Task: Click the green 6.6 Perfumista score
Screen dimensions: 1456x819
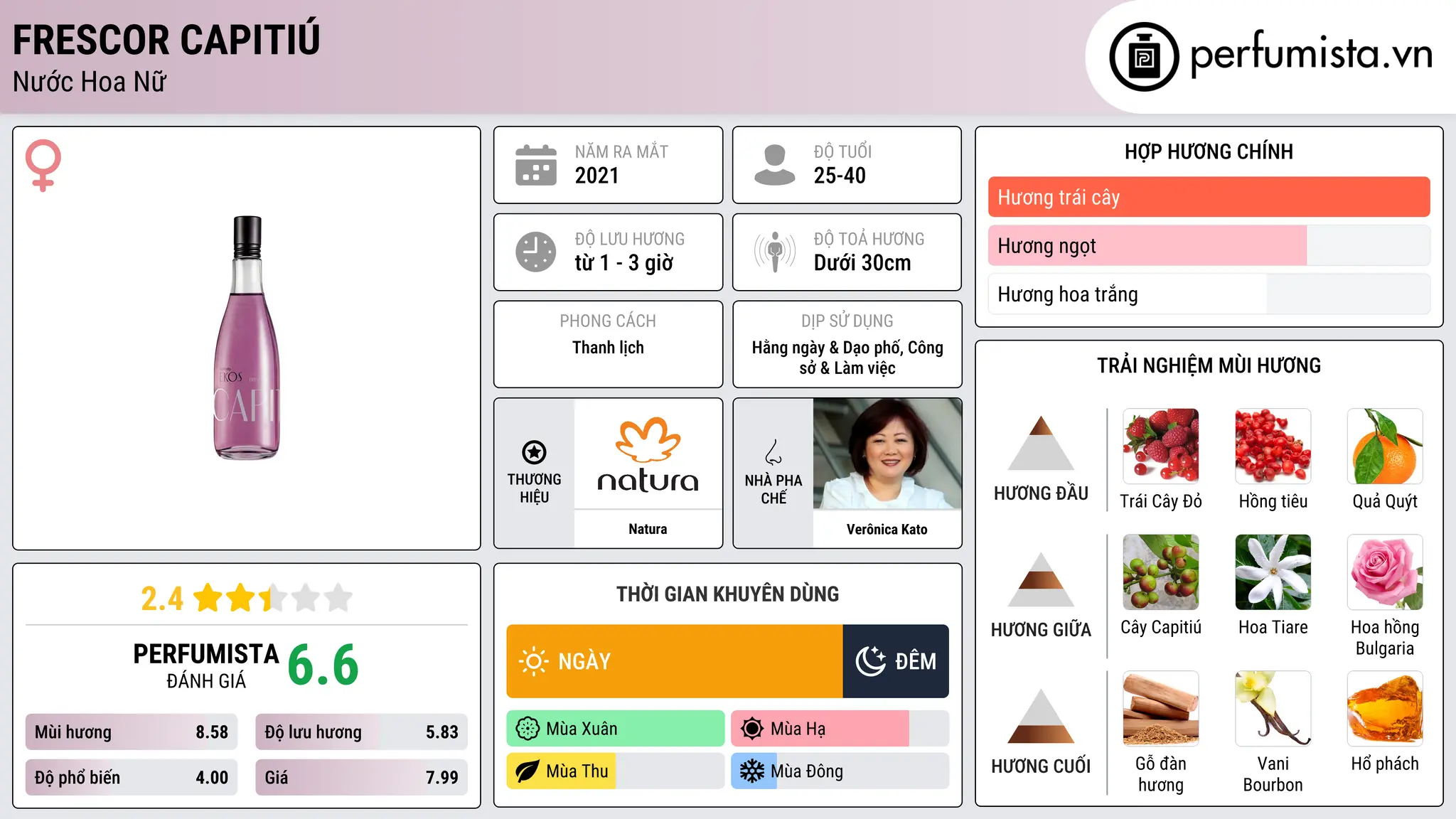Action: pos(323,665)
